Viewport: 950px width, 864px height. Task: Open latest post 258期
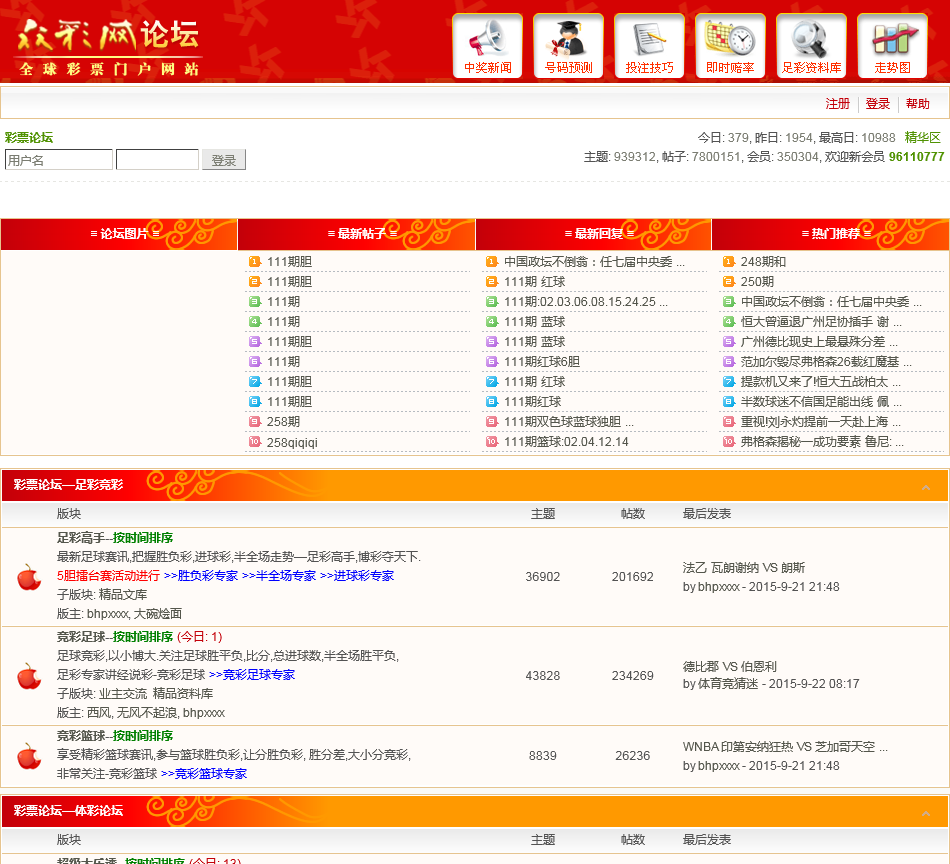pyautogui.click(x=284, y=422)
